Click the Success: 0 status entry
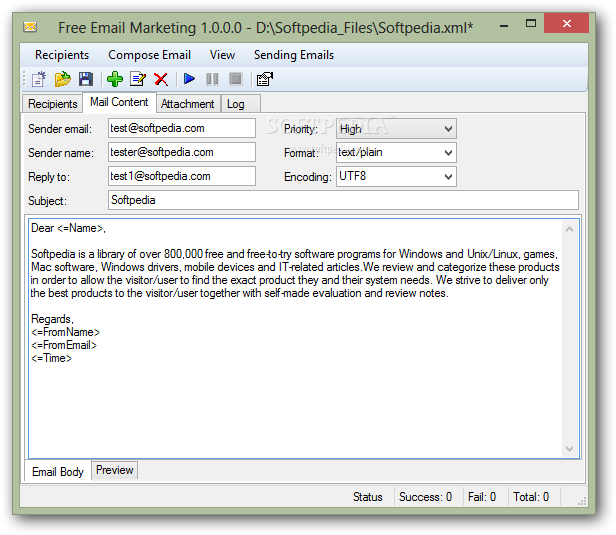This screenshot has width=616, height=535. coord(425,497)
